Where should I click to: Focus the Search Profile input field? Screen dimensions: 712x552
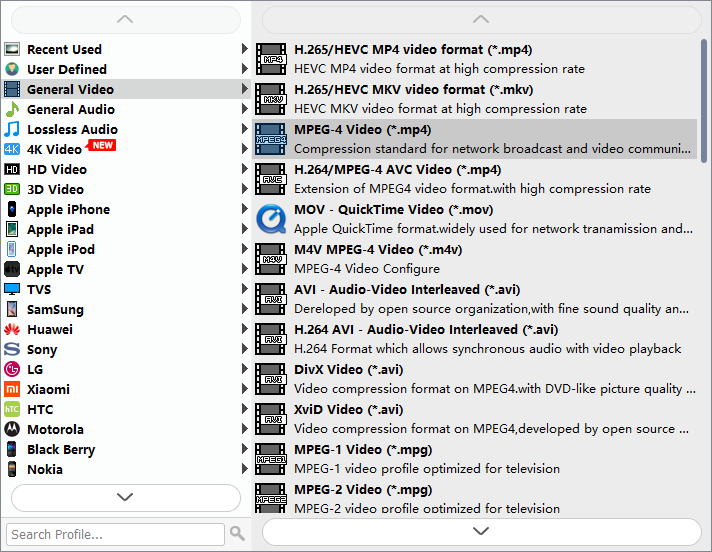(115, 533)
